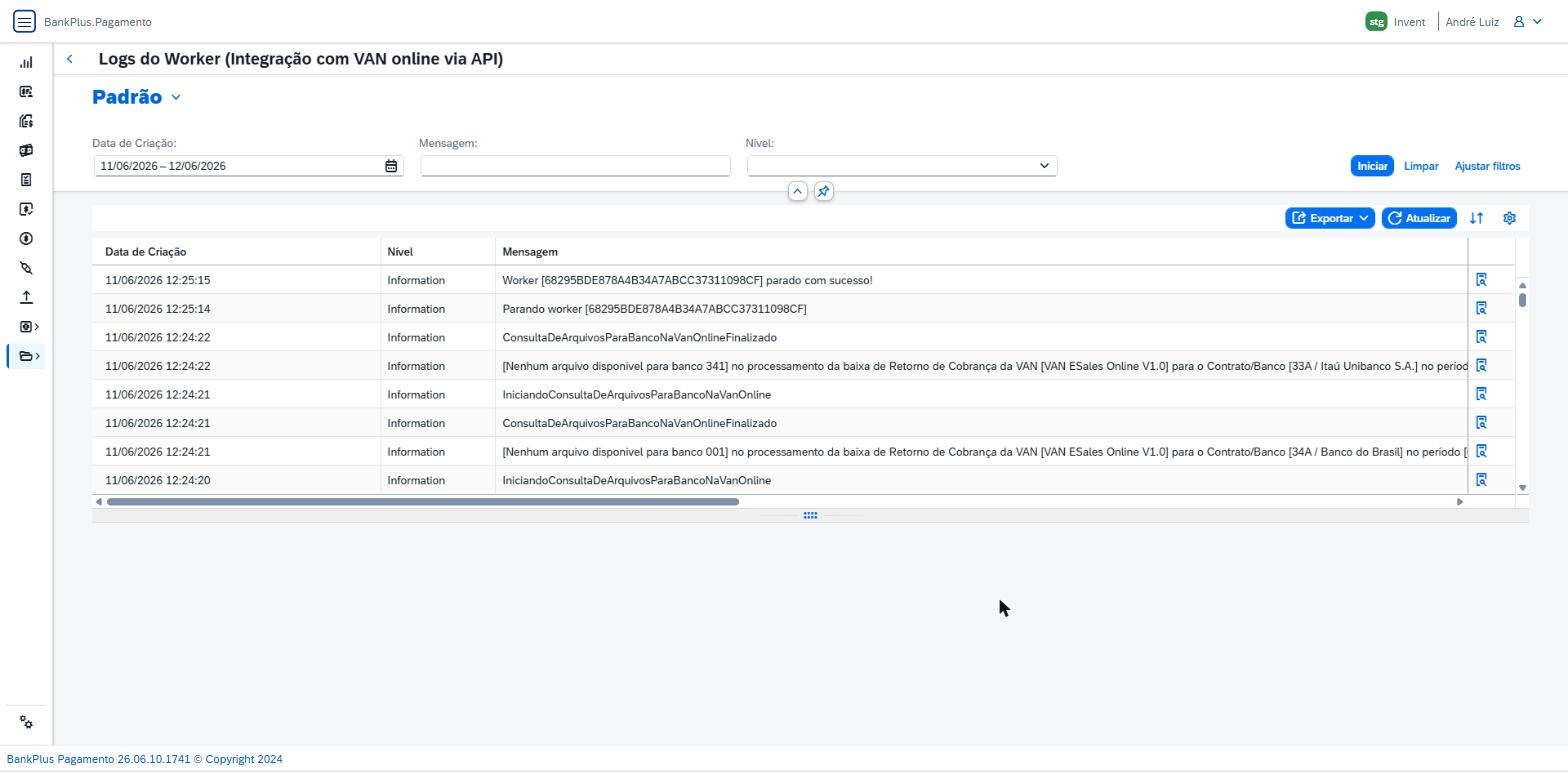Open the Padrão variant dropdown
The width and height of the screenshot is (1568, 772).
tap(176, 97)
